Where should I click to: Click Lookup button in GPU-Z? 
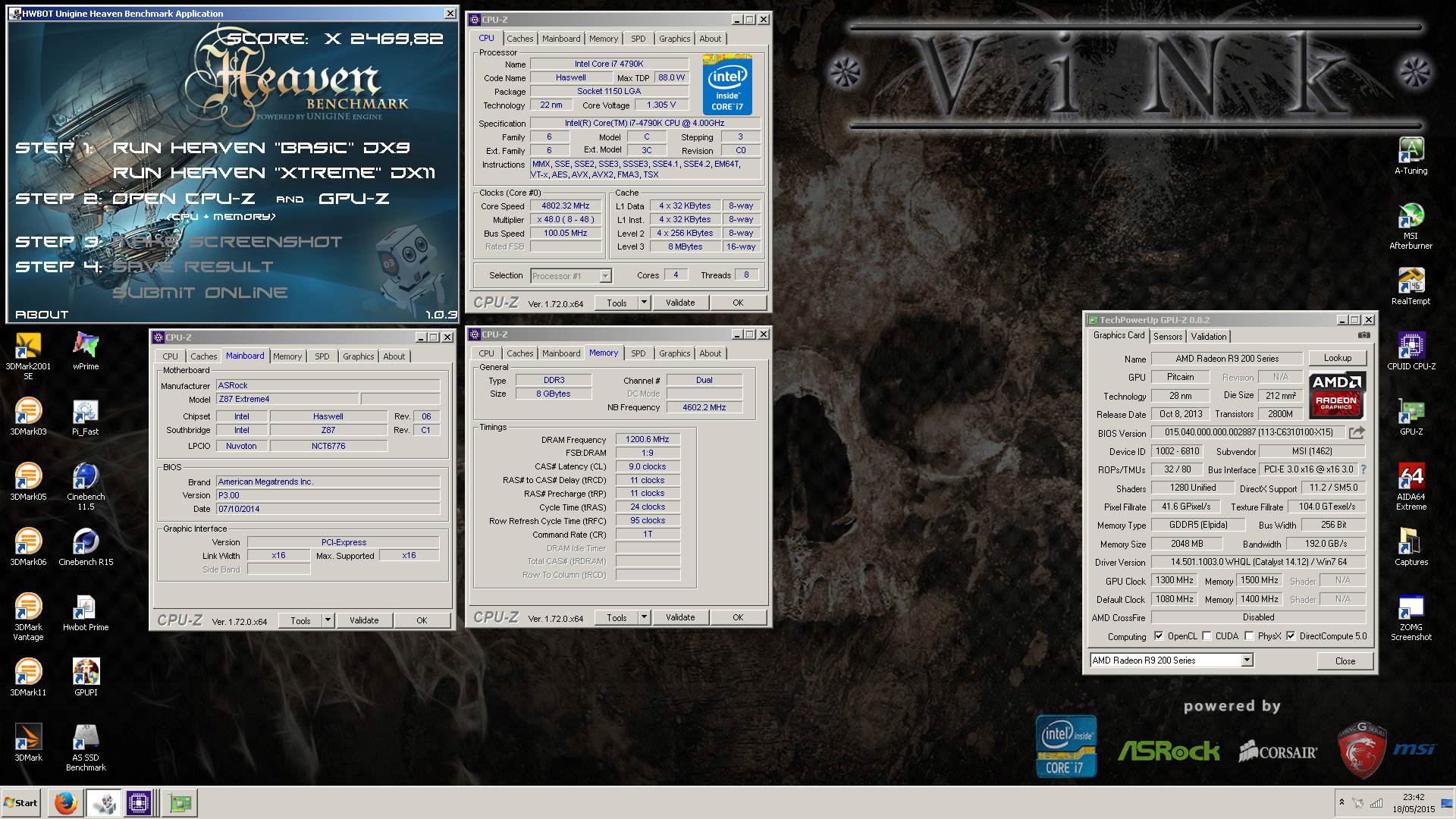[x=1338, y=358]
